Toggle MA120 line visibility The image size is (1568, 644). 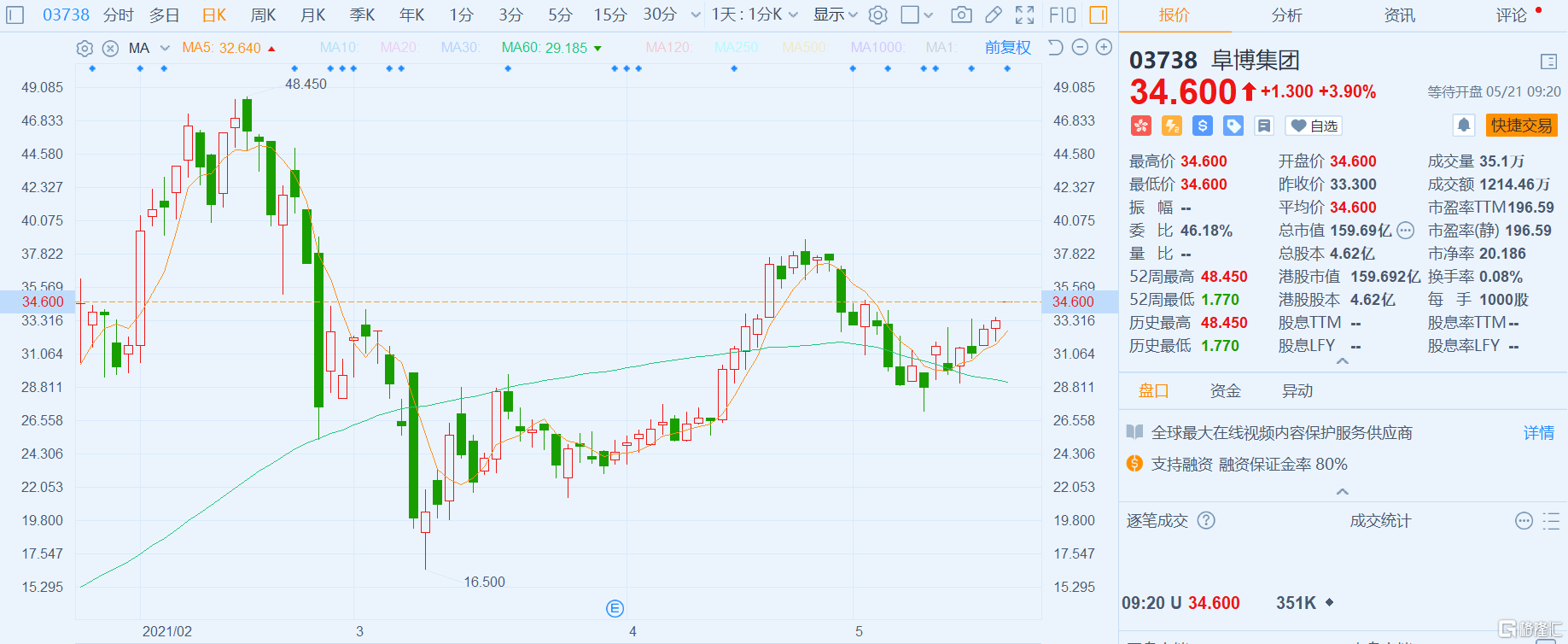[669, 48]
